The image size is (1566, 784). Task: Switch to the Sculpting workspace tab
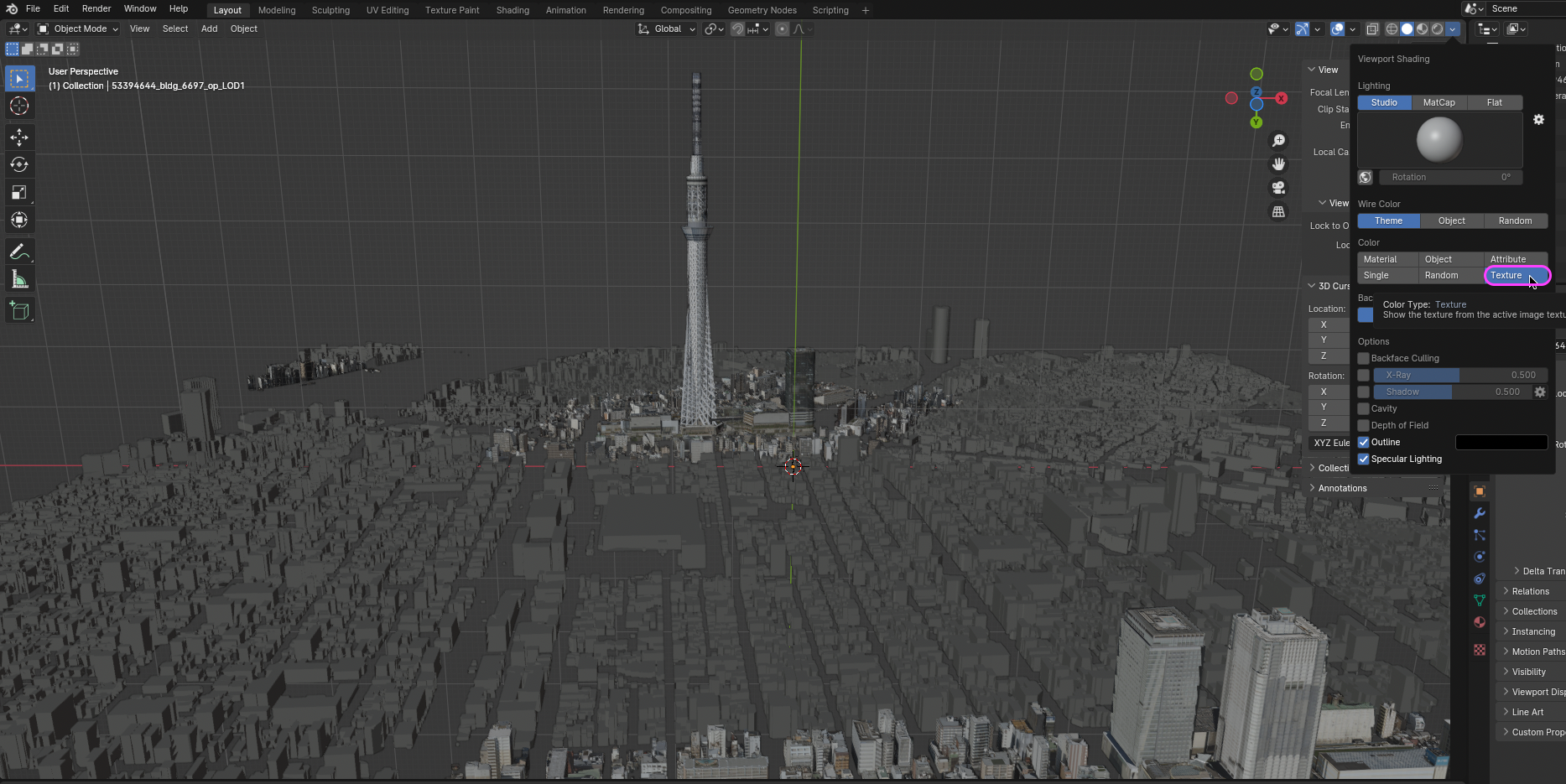[x=330, y=10]
